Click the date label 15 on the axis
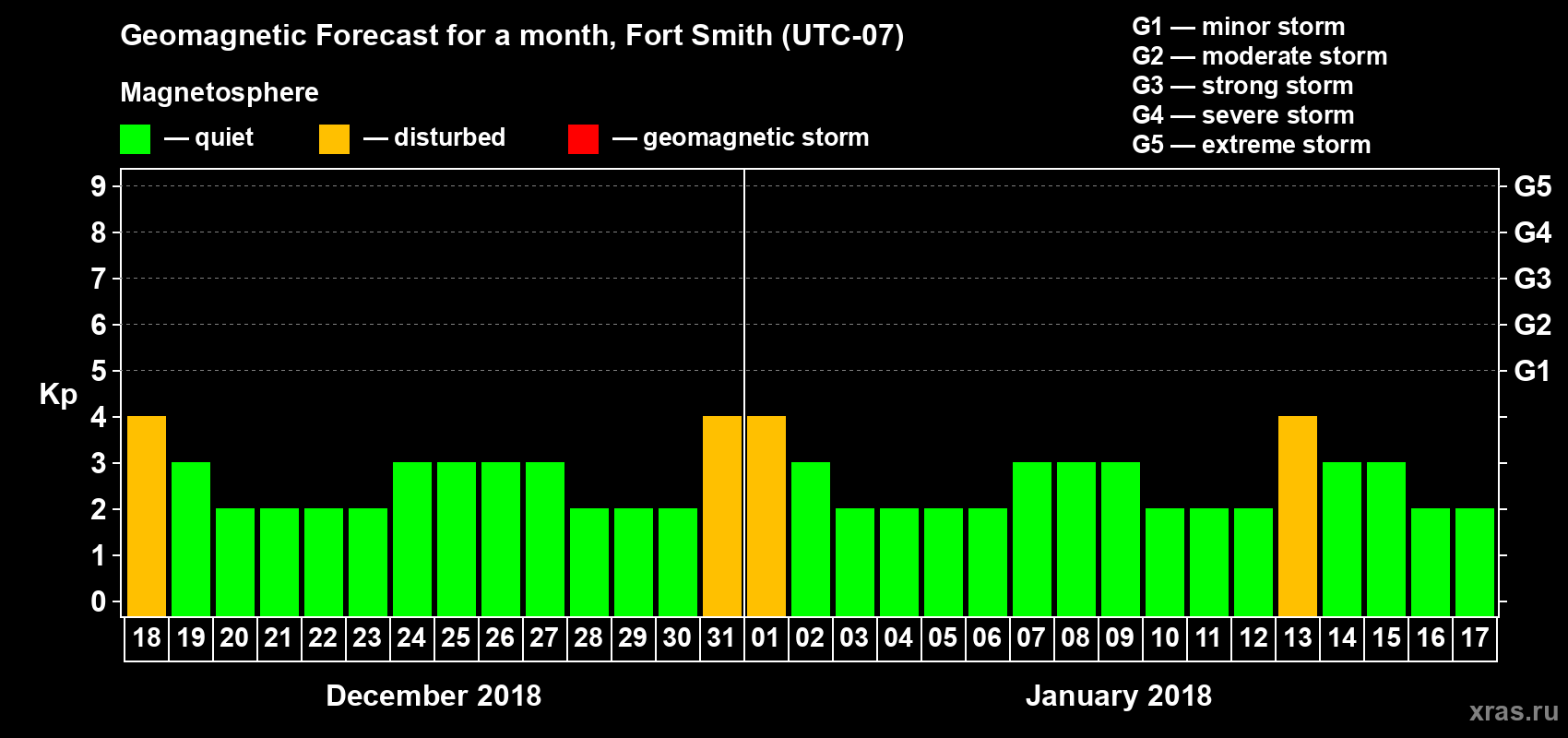Image resolution: width=1568 pixels, height=738 pixels. tap(1386, 638)
